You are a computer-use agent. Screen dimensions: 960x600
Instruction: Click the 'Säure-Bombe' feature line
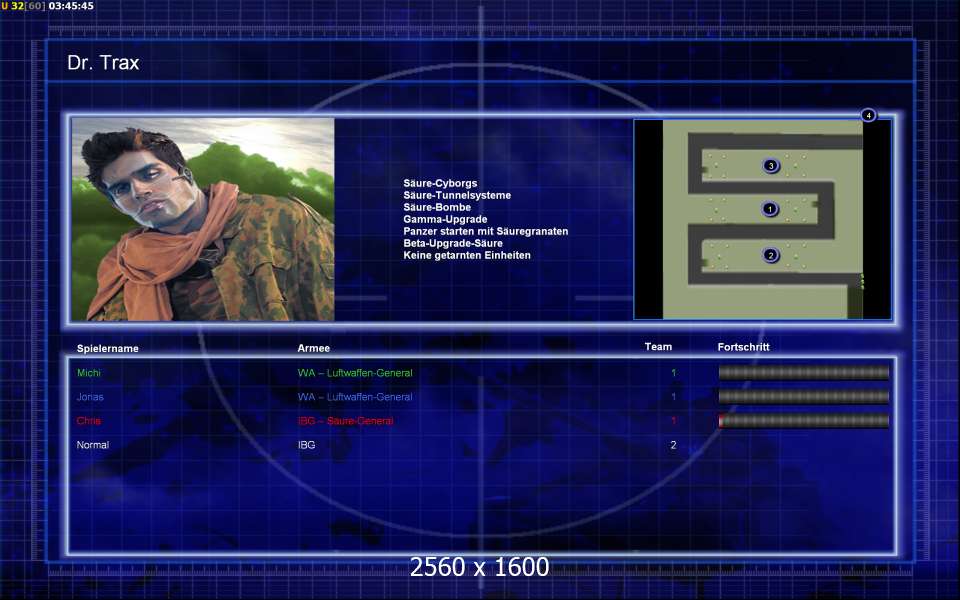[437, 207]
